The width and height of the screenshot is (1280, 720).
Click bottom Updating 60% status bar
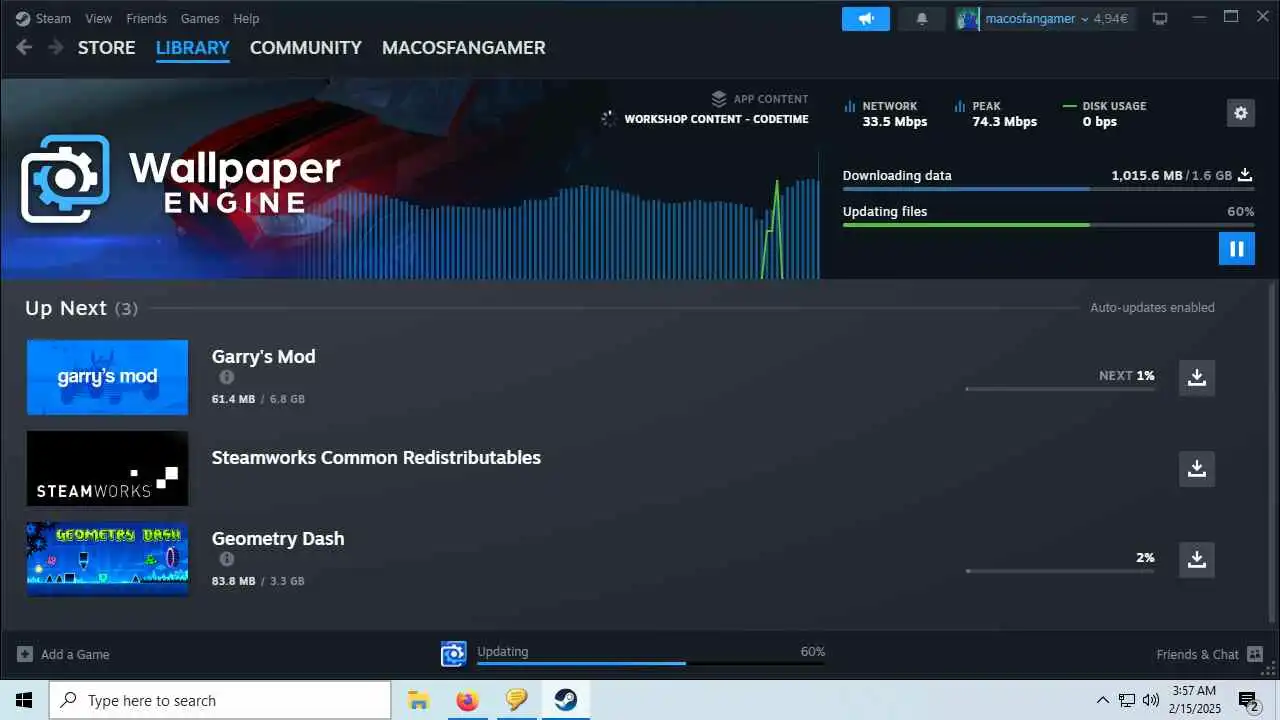(x=651, y=662)
